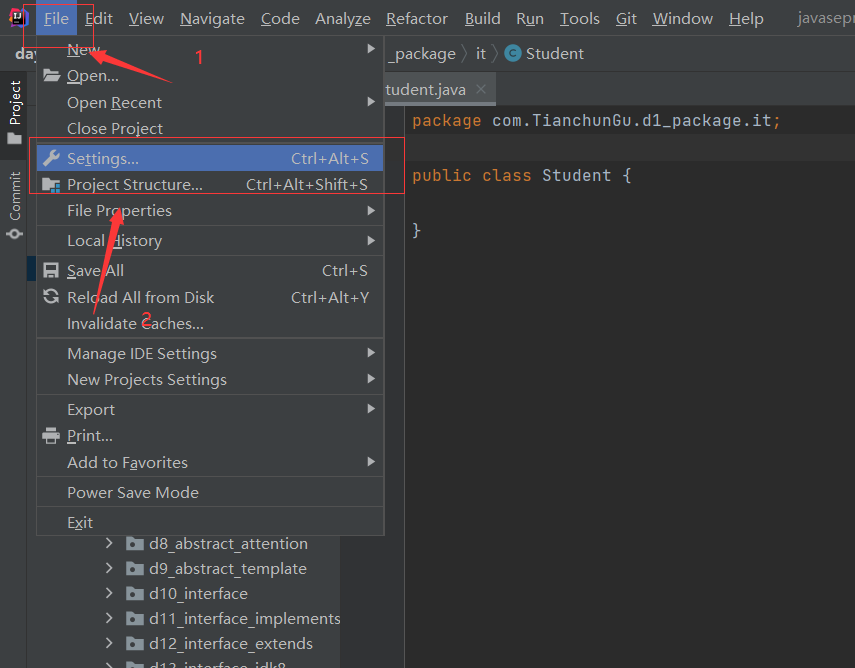Open the Edit menu
The width and height of the screenshot is (855, 668).
(99, 19)
